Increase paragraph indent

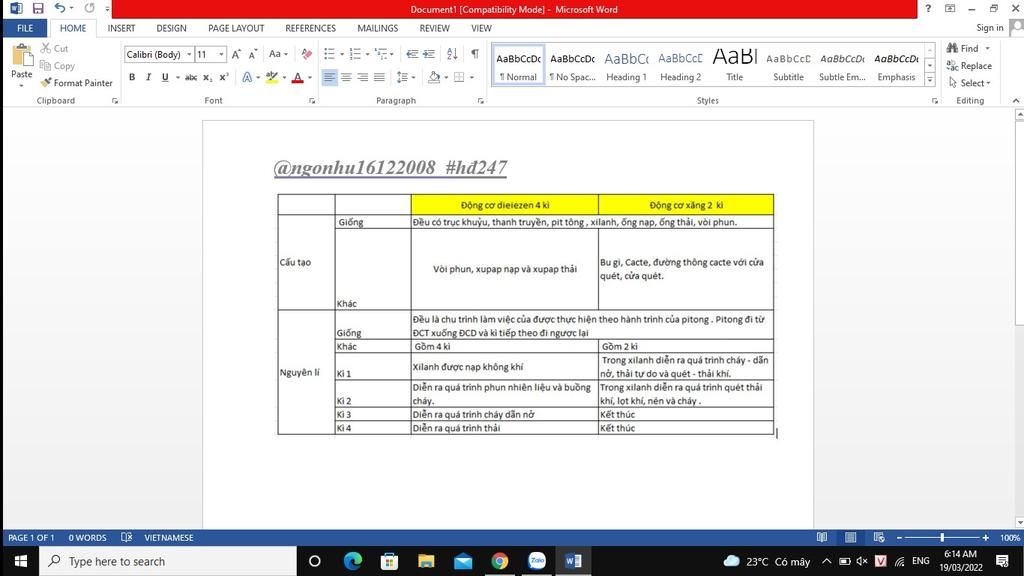pyautogui.click(x=429, y=54)
